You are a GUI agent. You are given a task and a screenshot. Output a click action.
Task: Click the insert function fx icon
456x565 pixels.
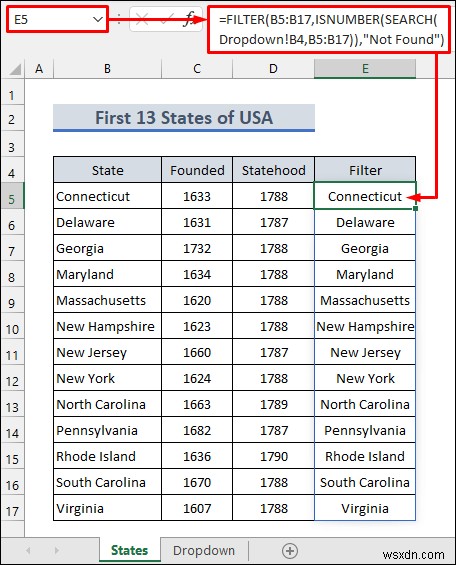click(189, 19)
